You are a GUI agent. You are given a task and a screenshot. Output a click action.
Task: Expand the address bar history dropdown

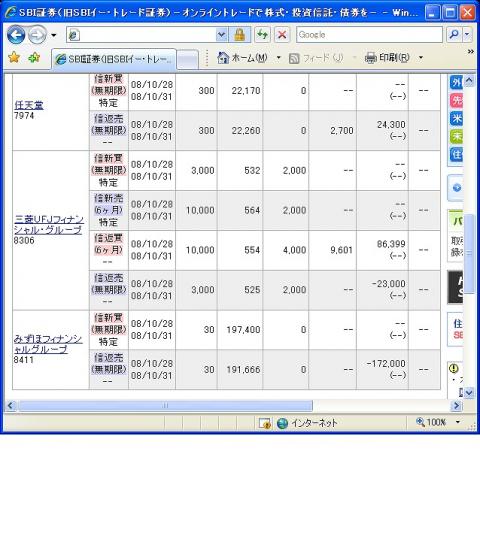(222, 35)
